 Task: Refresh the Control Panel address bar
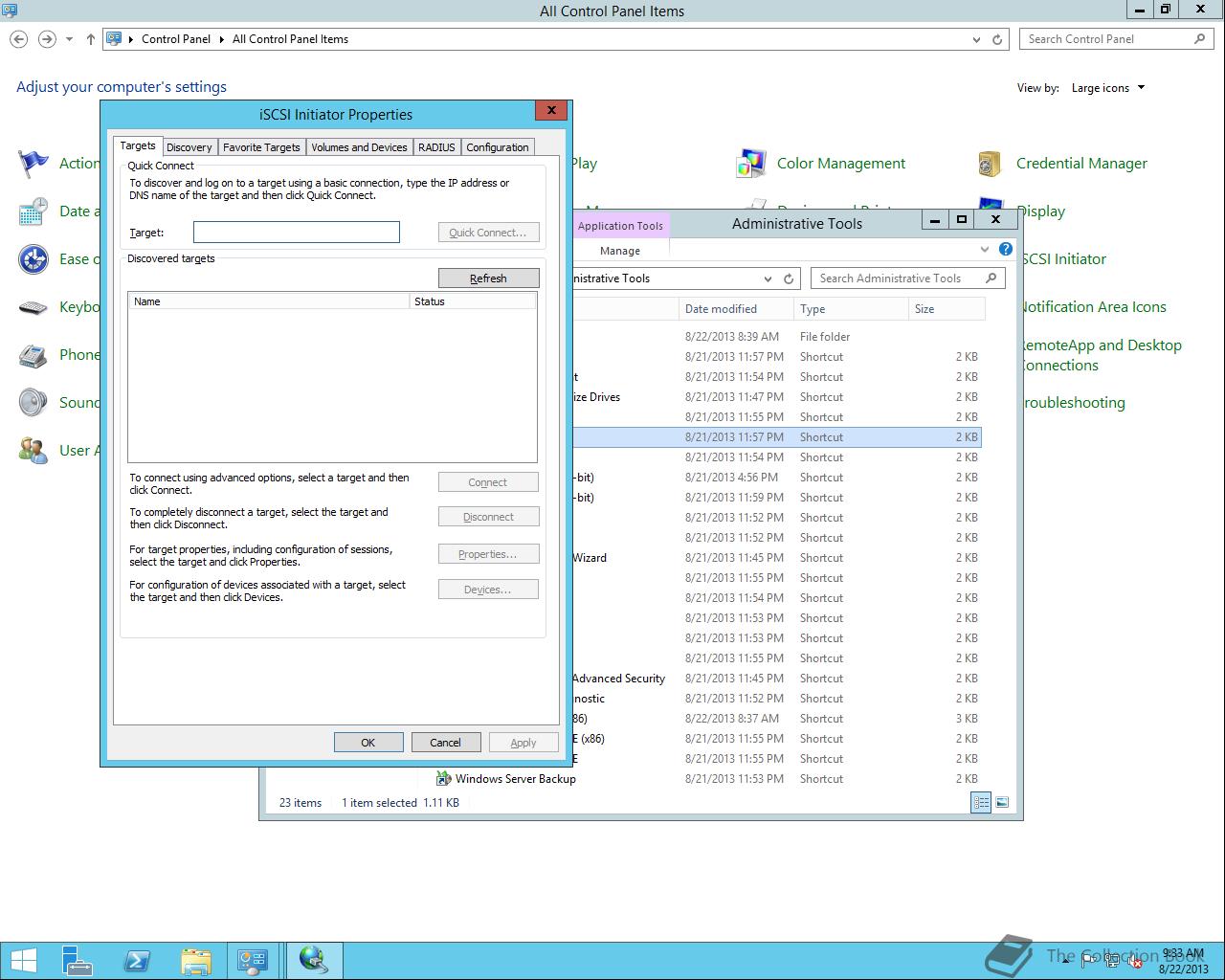[x=997, y=39]
